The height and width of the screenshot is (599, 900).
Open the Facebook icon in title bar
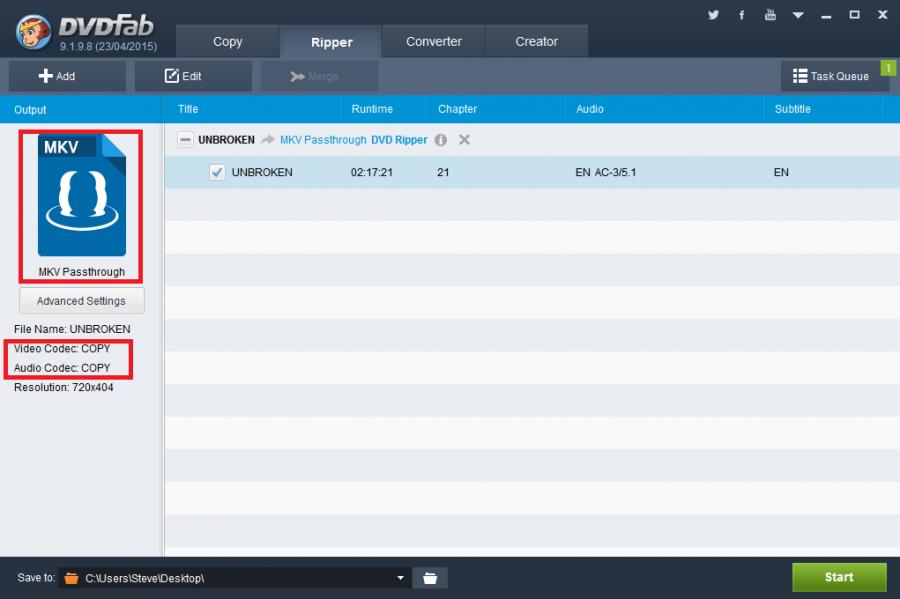point(741,15)
